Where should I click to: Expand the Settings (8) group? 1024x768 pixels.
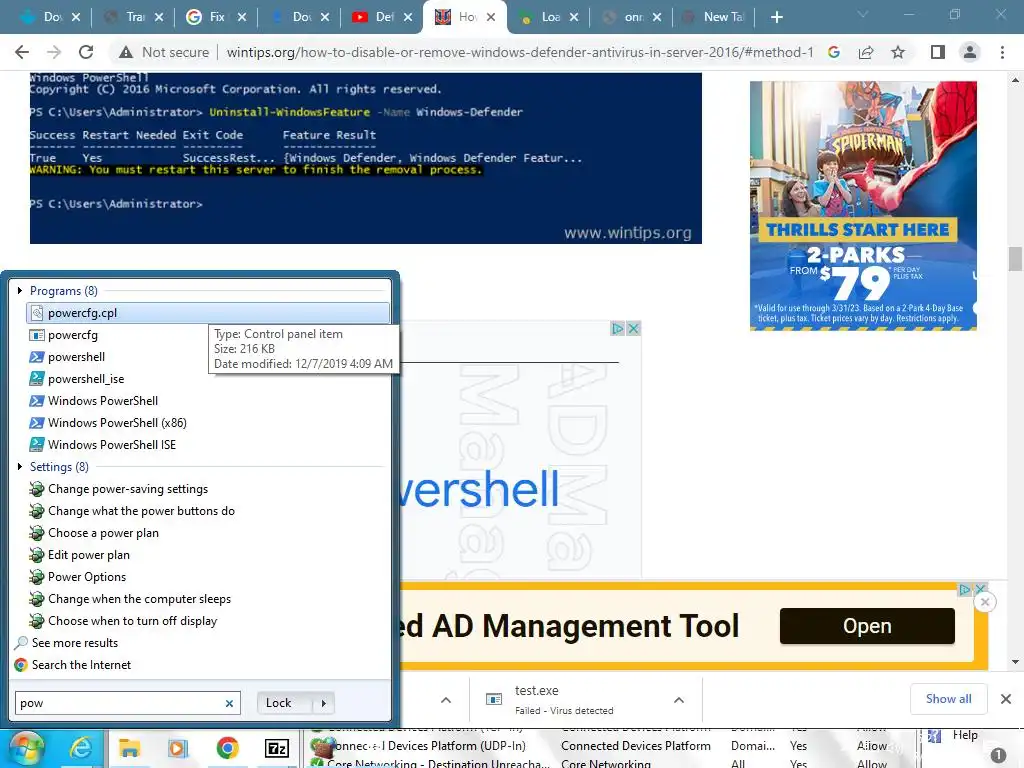tap(20, 466)
